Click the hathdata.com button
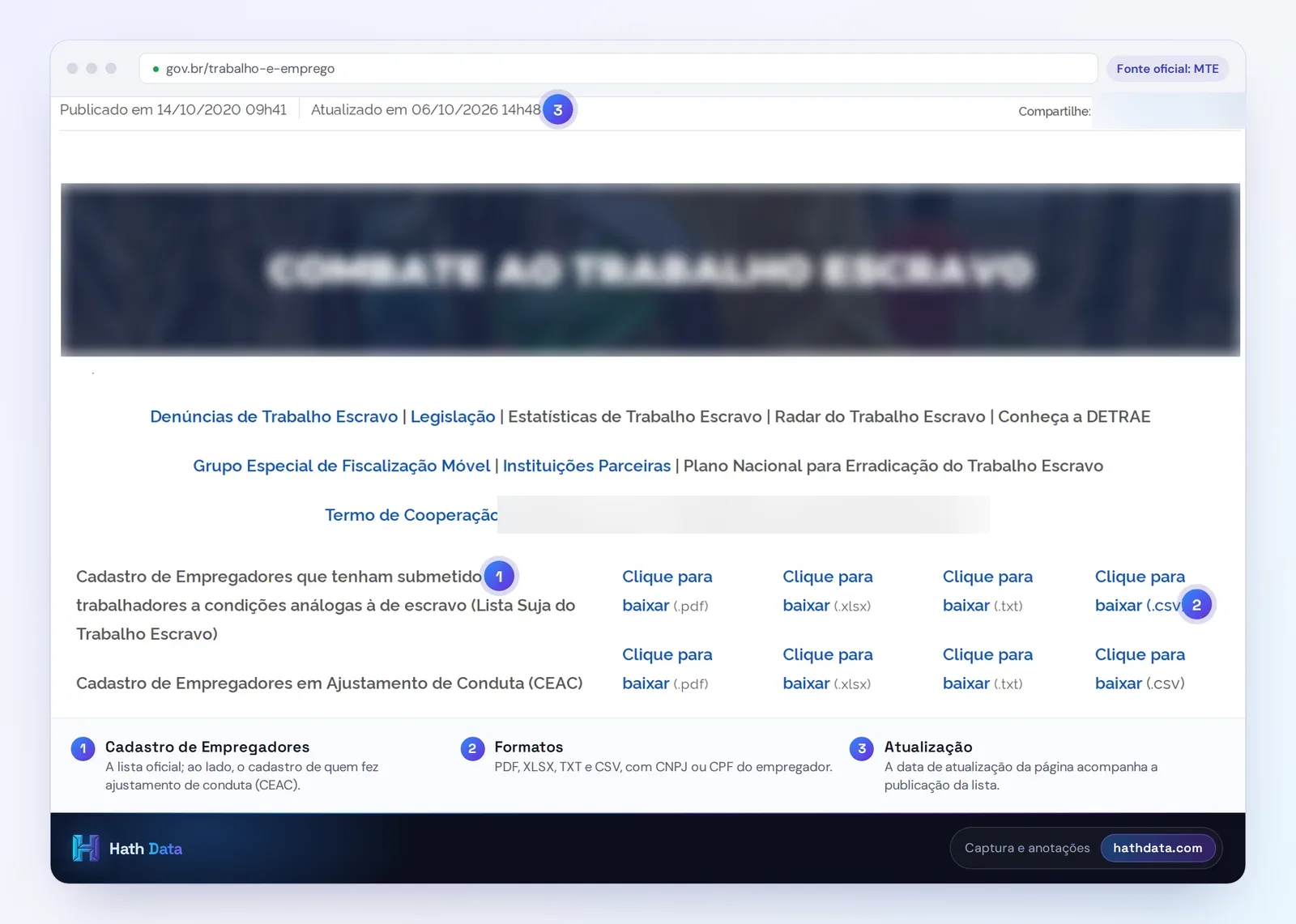1296x924 pixels. tap(1157, 848)
